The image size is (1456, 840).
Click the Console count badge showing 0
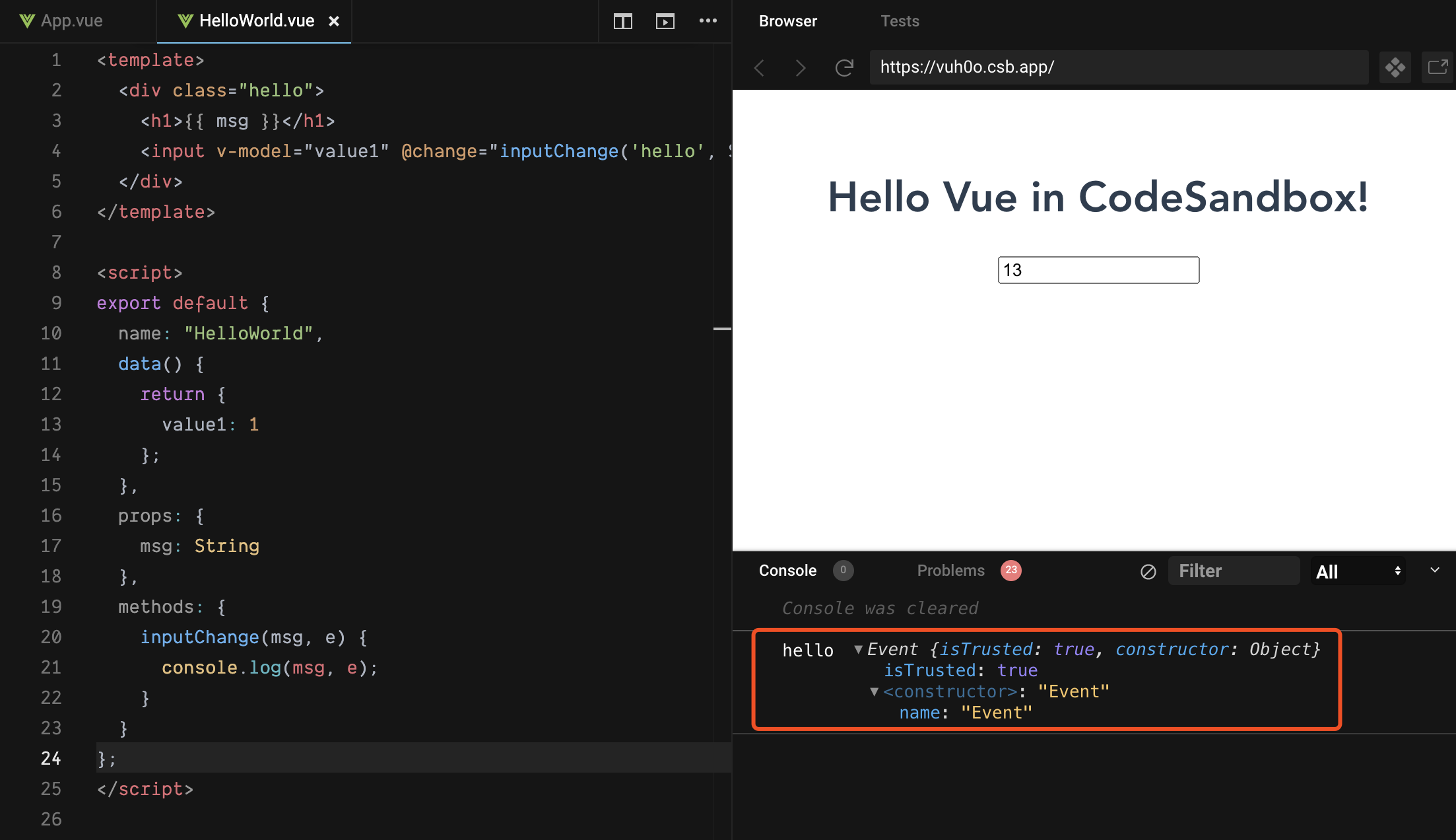click(843, 571)
